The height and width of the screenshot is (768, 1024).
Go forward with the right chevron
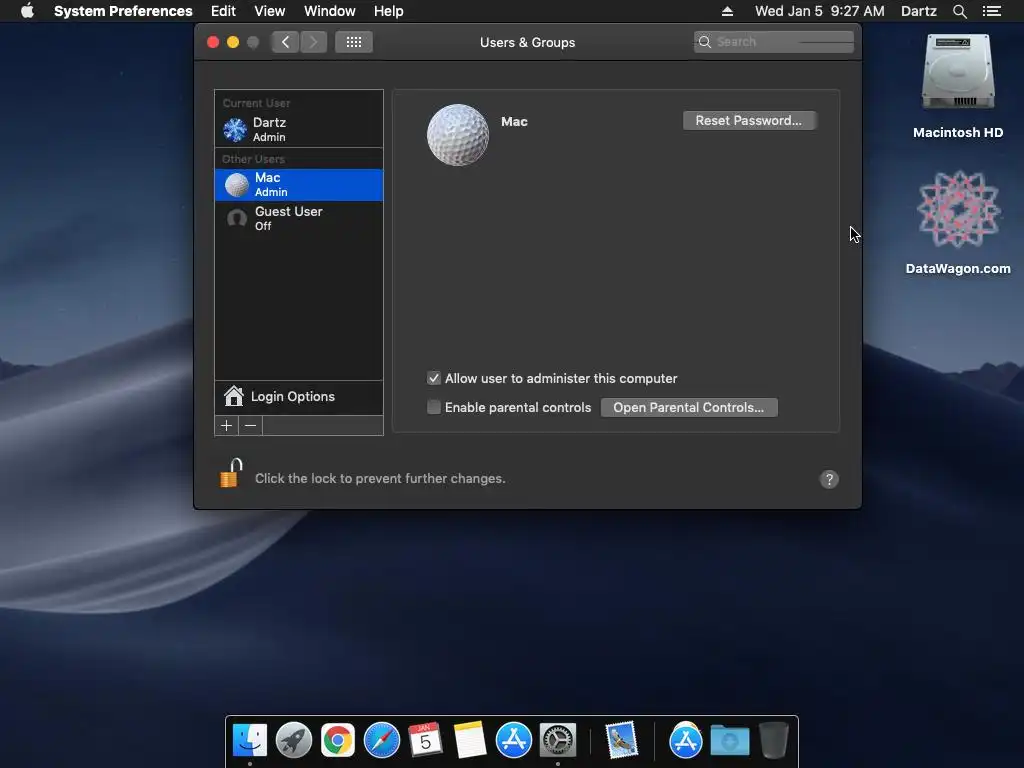(313, 42)
